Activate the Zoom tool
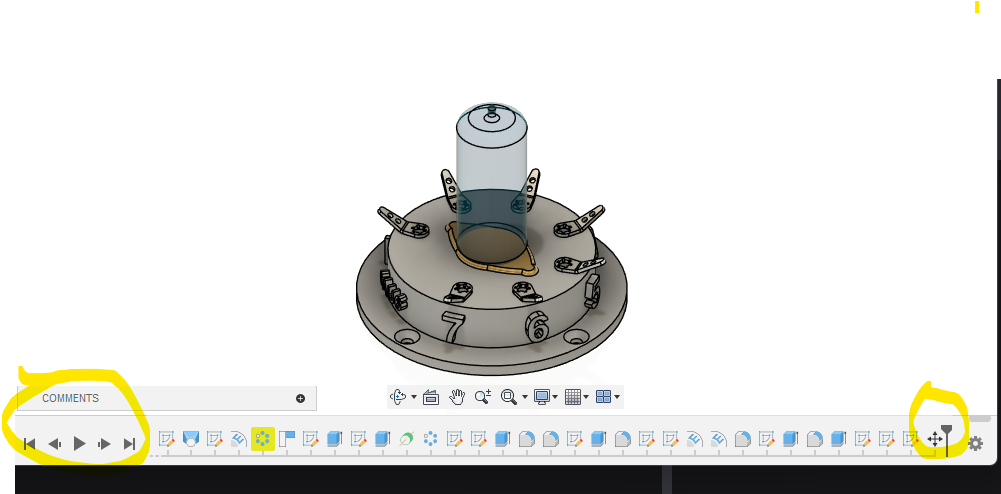This screenshot has height=494, width=1001. 483,397
